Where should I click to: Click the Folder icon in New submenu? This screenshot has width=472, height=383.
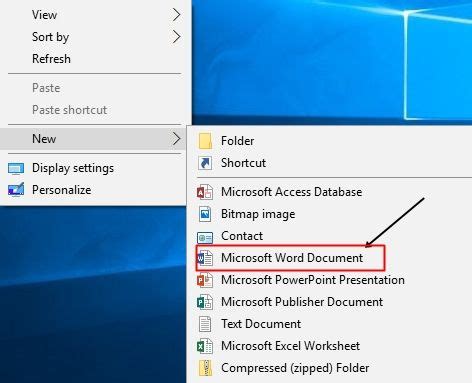pos(205,141)
